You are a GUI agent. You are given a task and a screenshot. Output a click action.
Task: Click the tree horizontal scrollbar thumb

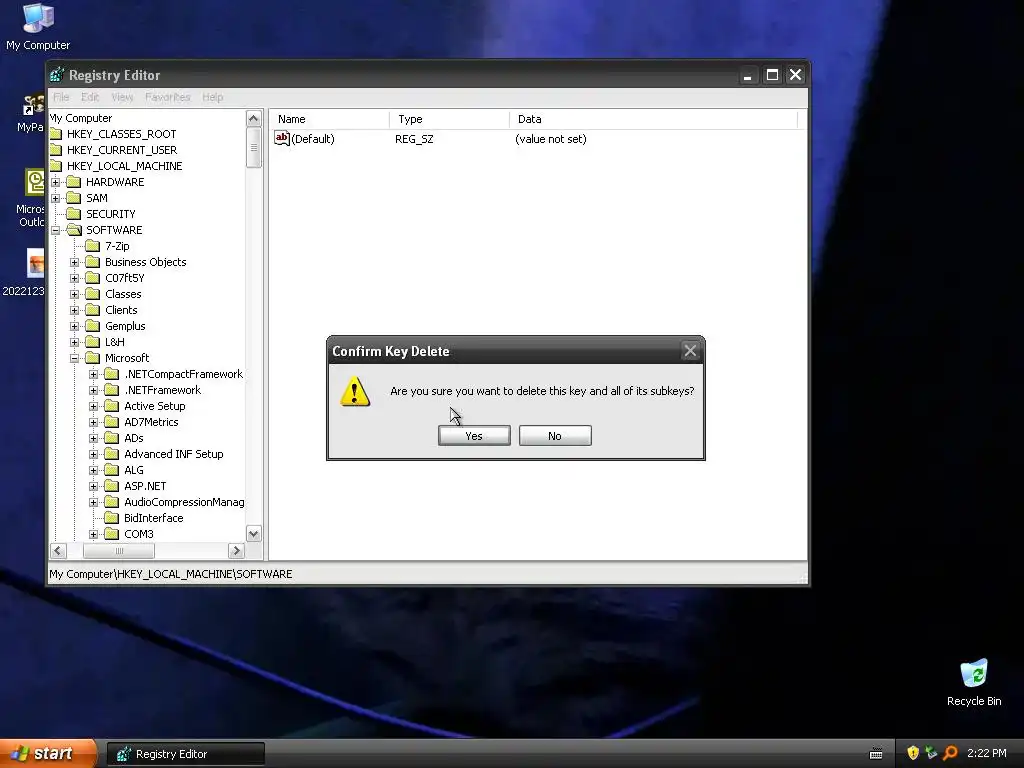point(119,551)
